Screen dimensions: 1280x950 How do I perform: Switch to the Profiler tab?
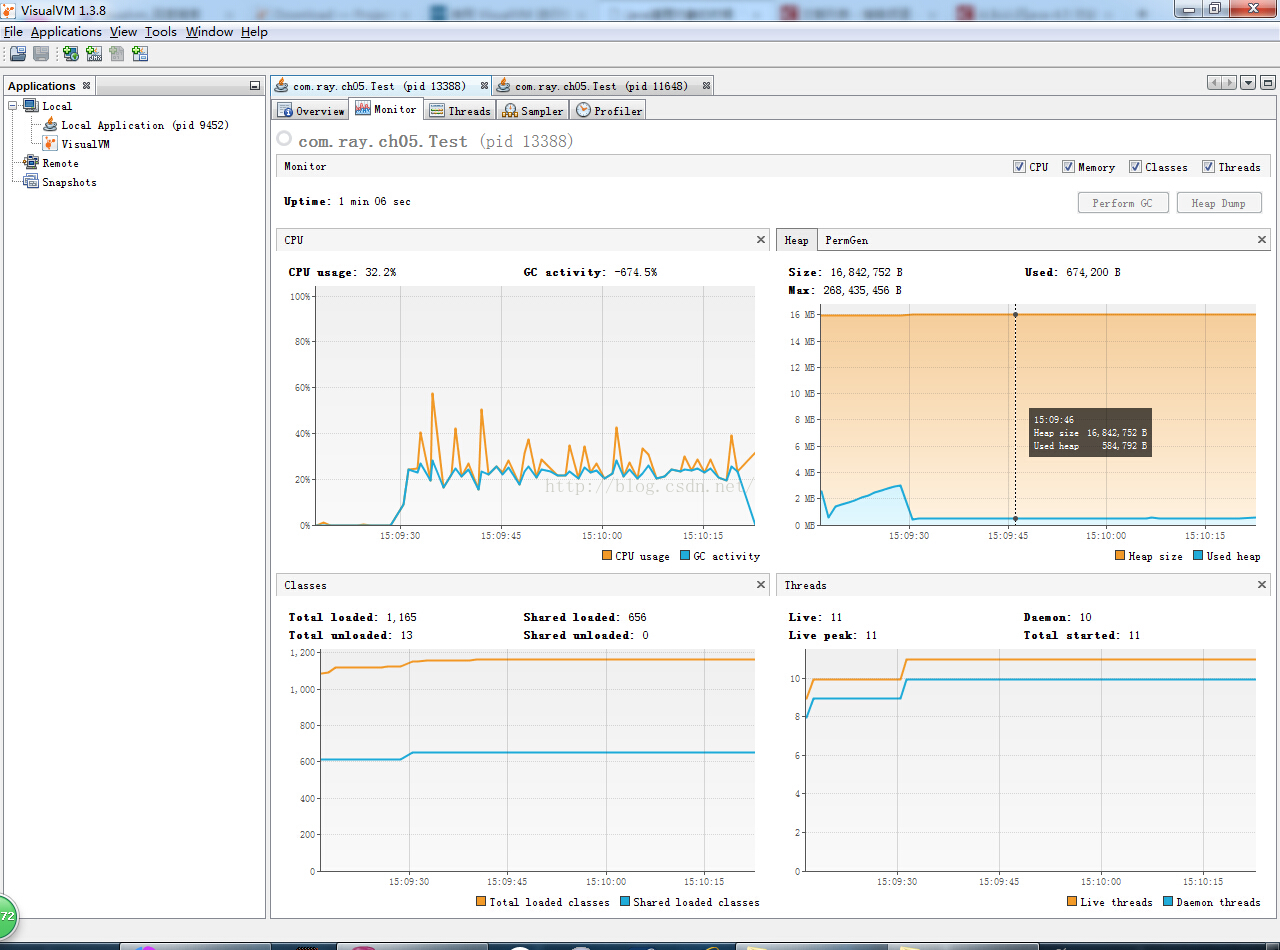coord(609,110)
